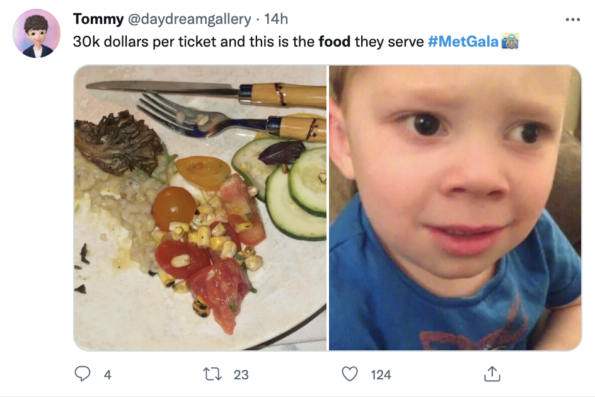Click the bold word food in tweet
595x397 pixels.
tap(334, 41)
